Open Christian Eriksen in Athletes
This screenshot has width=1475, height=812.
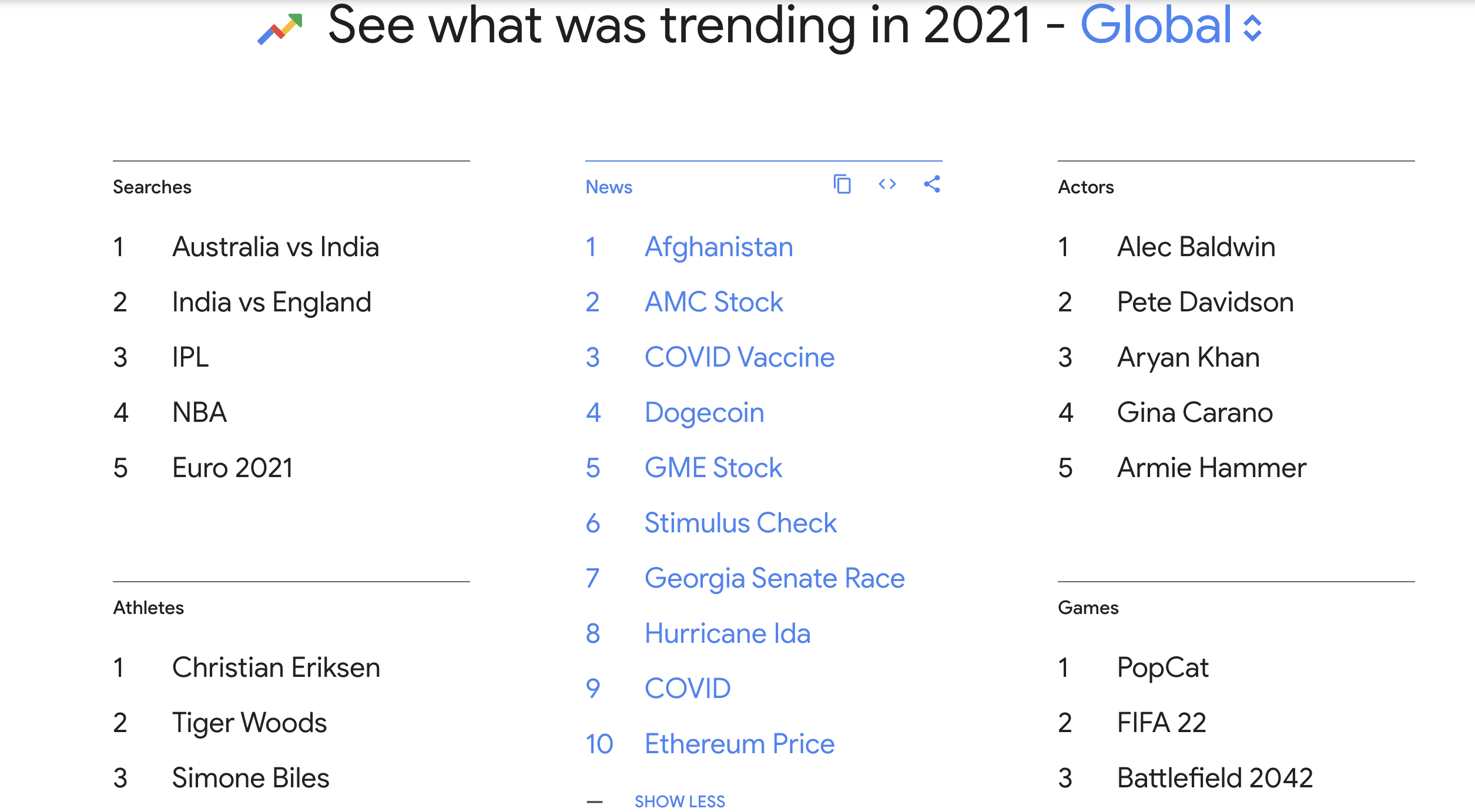[x=276, y=667]
